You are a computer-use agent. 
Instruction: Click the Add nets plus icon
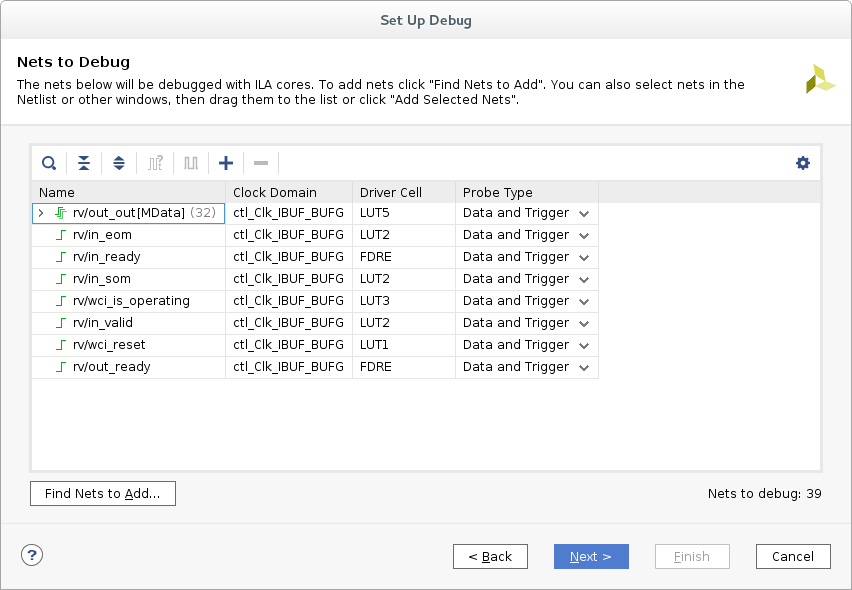[x=226, y=163]
